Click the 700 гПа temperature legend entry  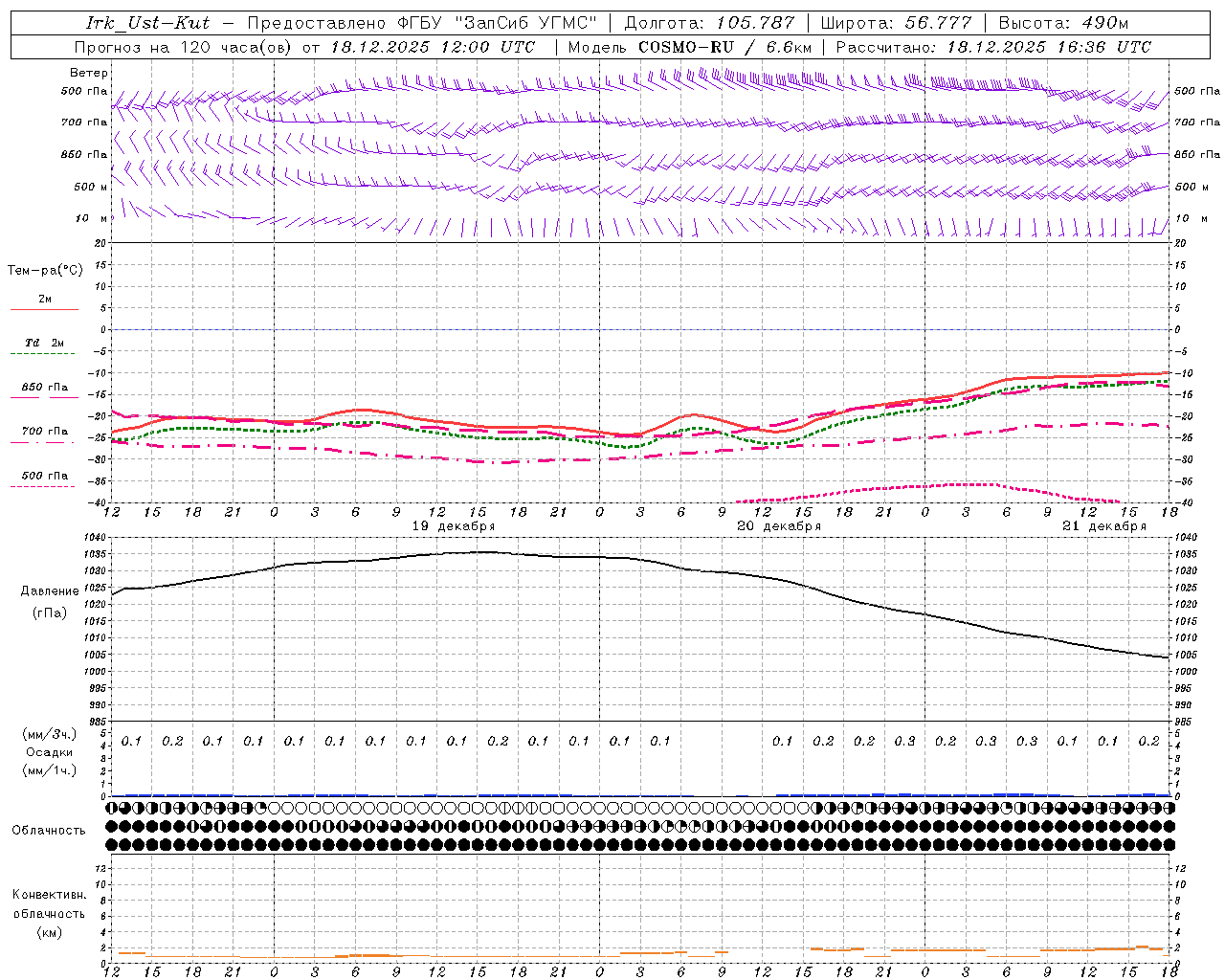click(x=45, y=432)
